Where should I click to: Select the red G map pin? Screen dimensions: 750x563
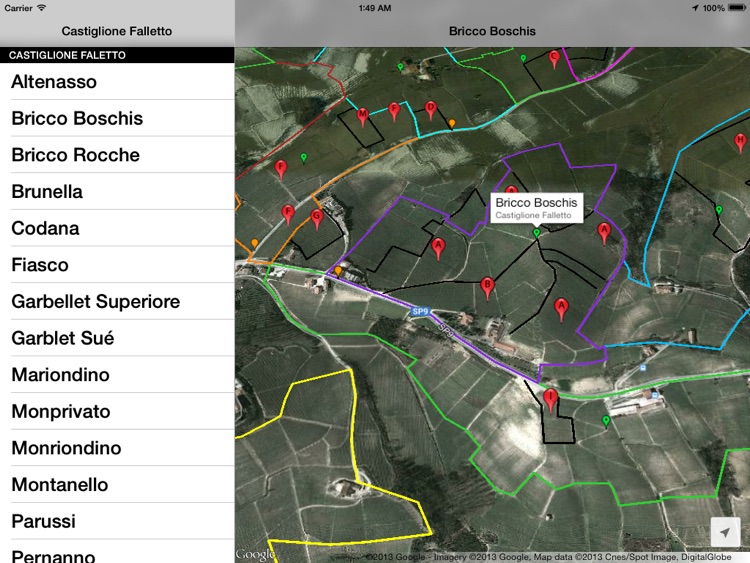[x=317, y=219]
